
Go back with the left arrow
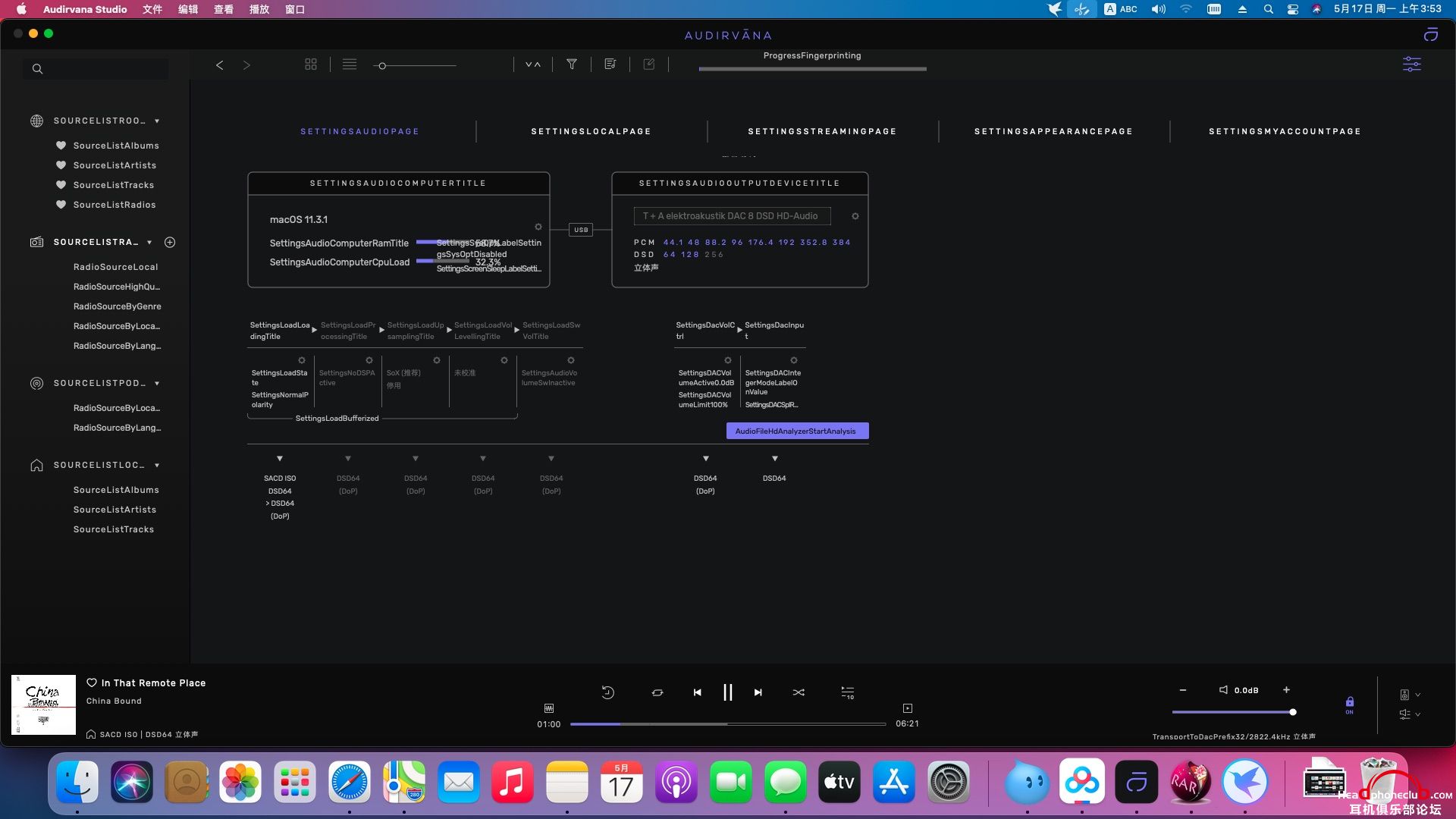[219, 65]
